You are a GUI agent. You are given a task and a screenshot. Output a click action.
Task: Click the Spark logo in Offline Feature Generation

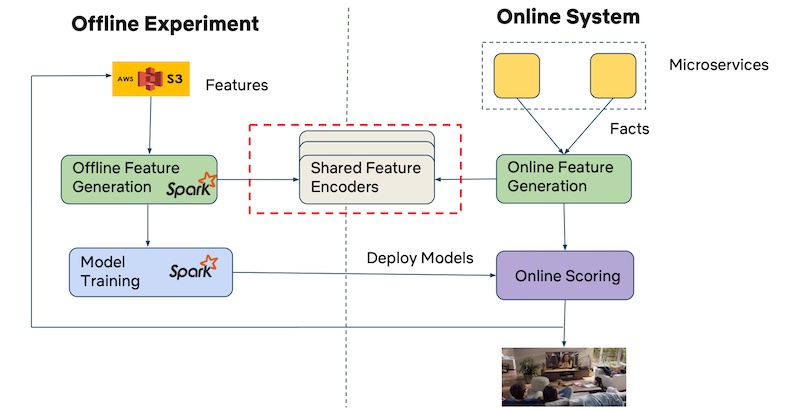[x=190, y=187]
